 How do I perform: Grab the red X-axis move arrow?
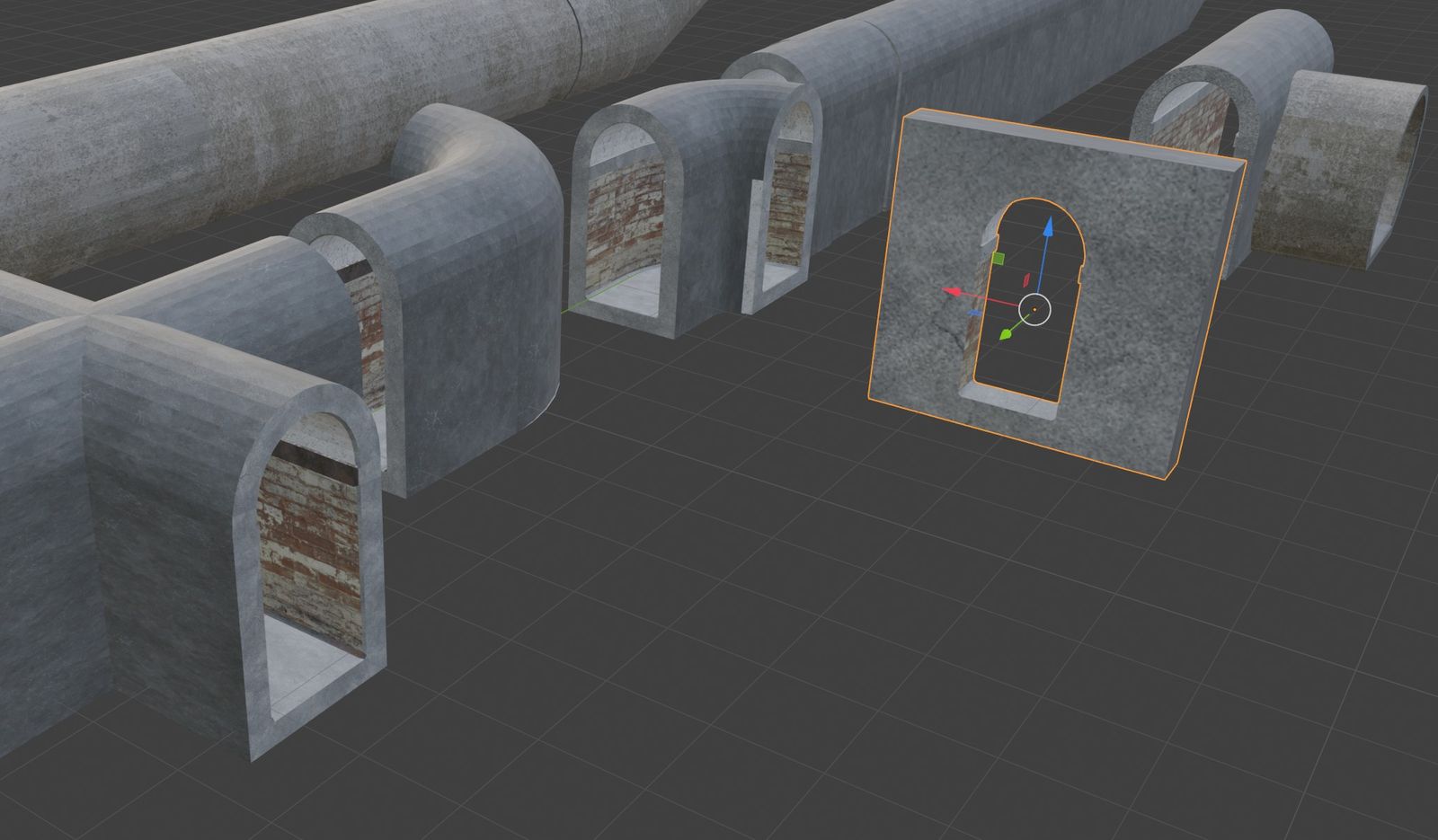951,291
